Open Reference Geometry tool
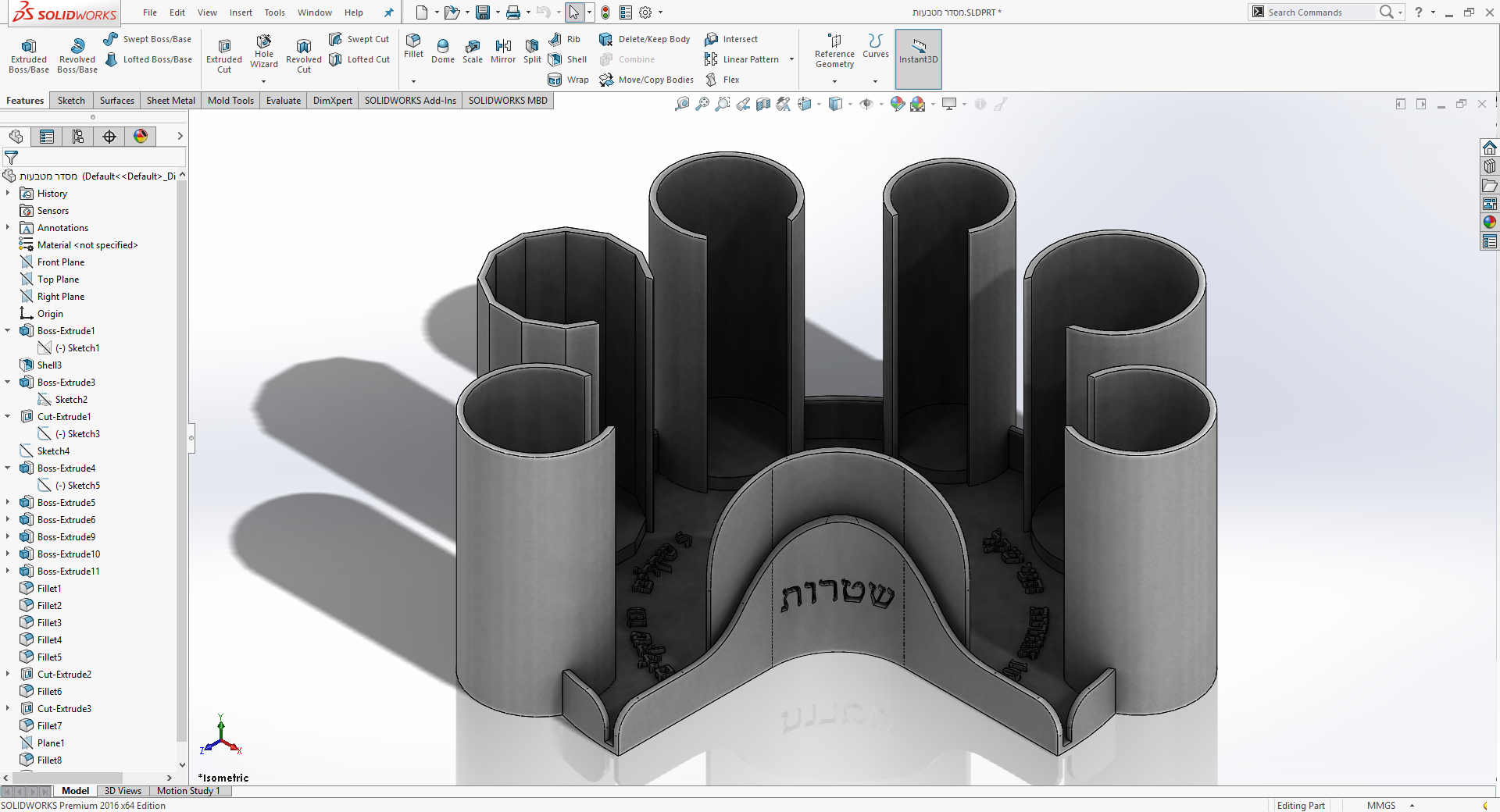Viewport: 1500px width, 812px height. click(x=834, y=52)
